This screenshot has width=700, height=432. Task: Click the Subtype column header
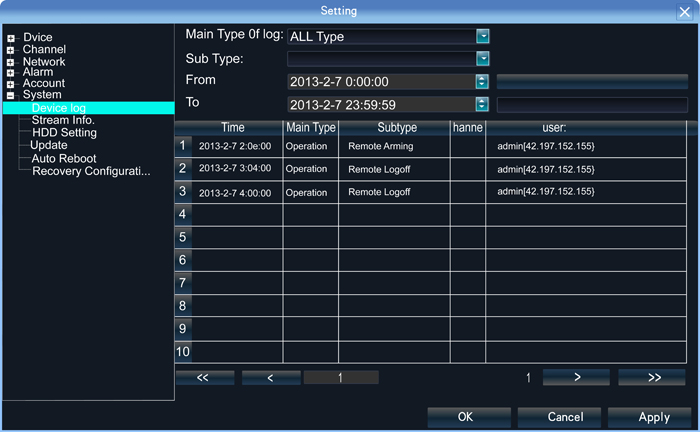click(397, 128)
